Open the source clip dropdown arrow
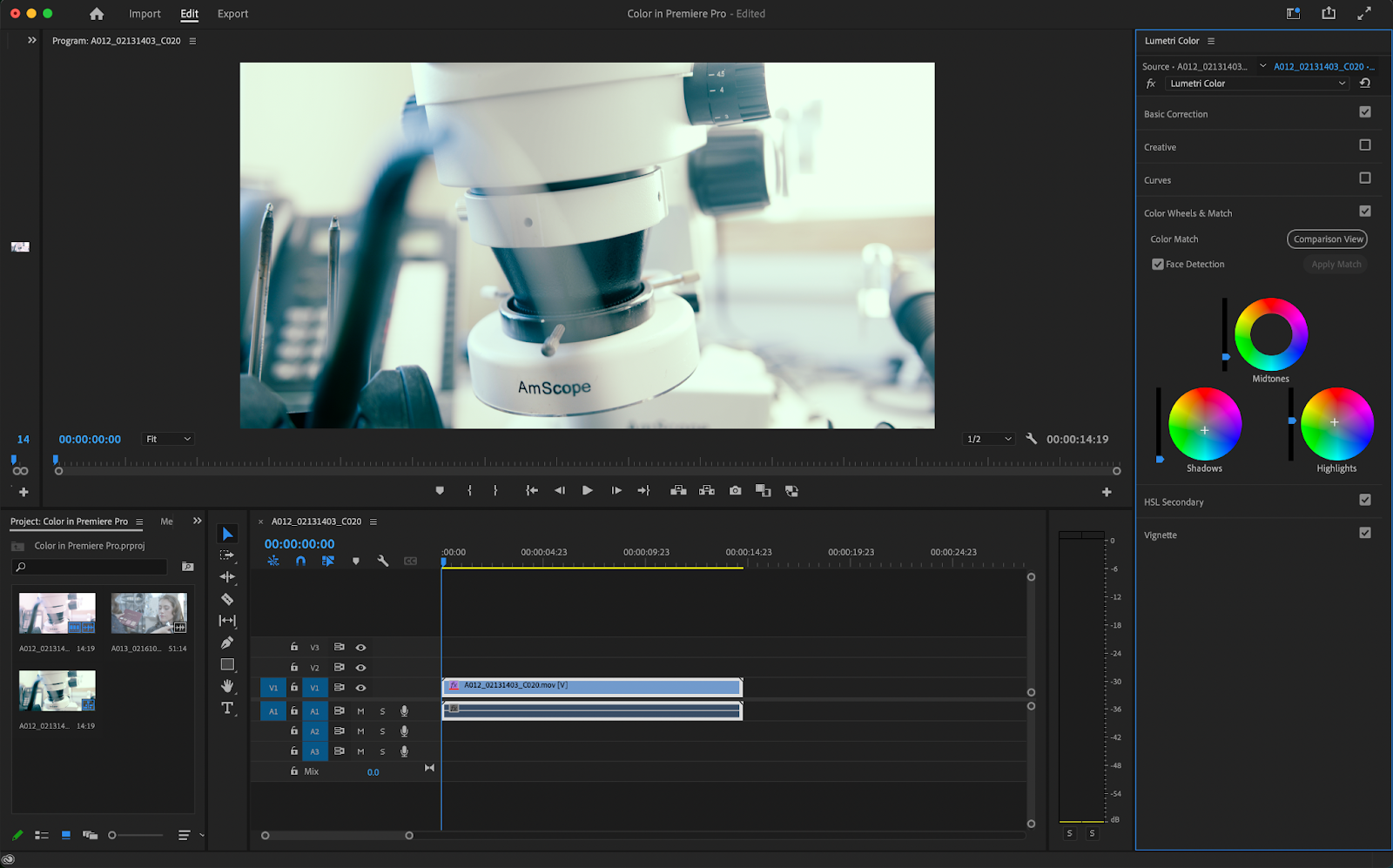Screen dimensions: 1393x868 click(1263, 66)
